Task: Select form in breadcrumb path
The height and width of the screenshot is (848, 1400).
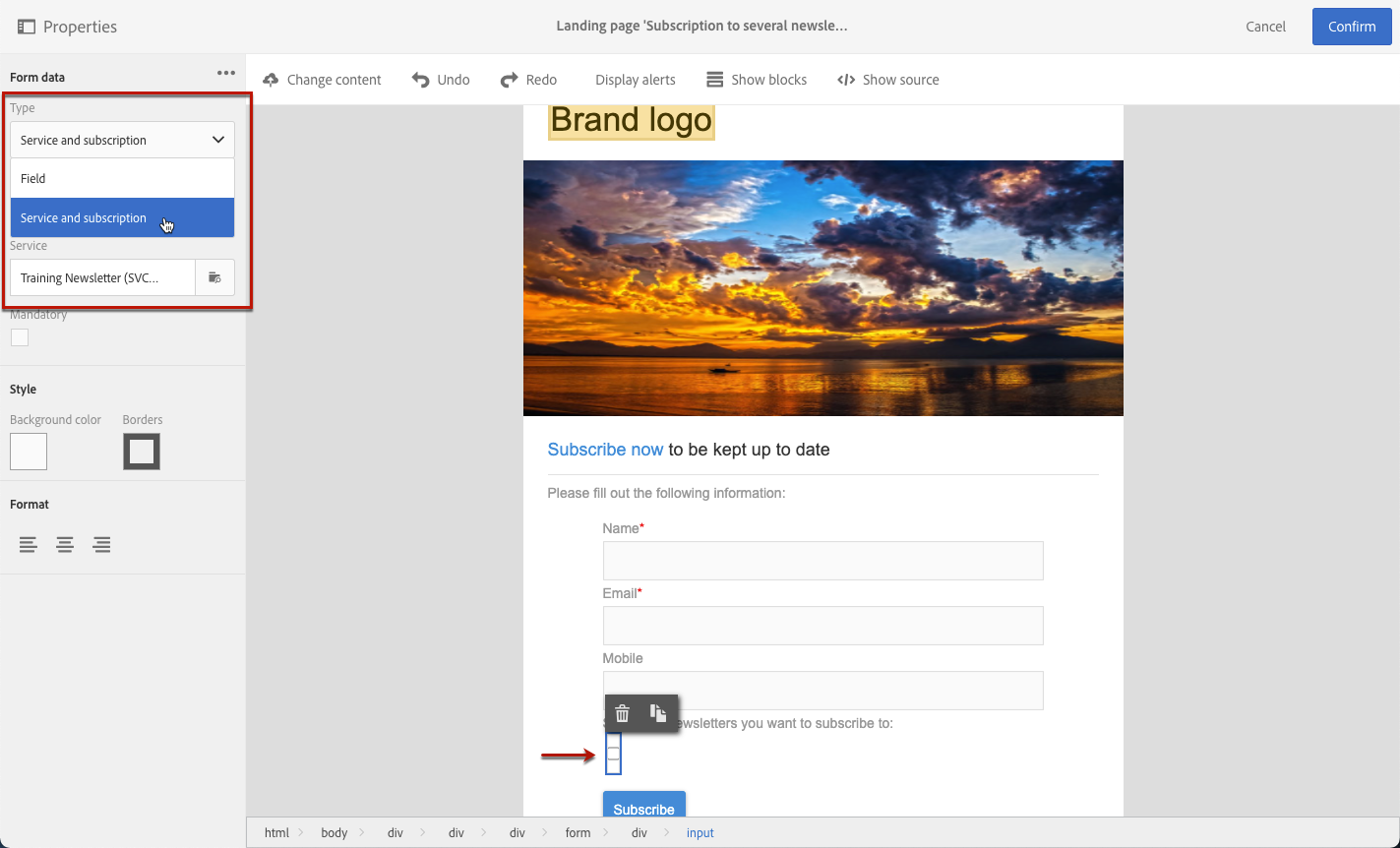Action: click(x=578, y=833)
